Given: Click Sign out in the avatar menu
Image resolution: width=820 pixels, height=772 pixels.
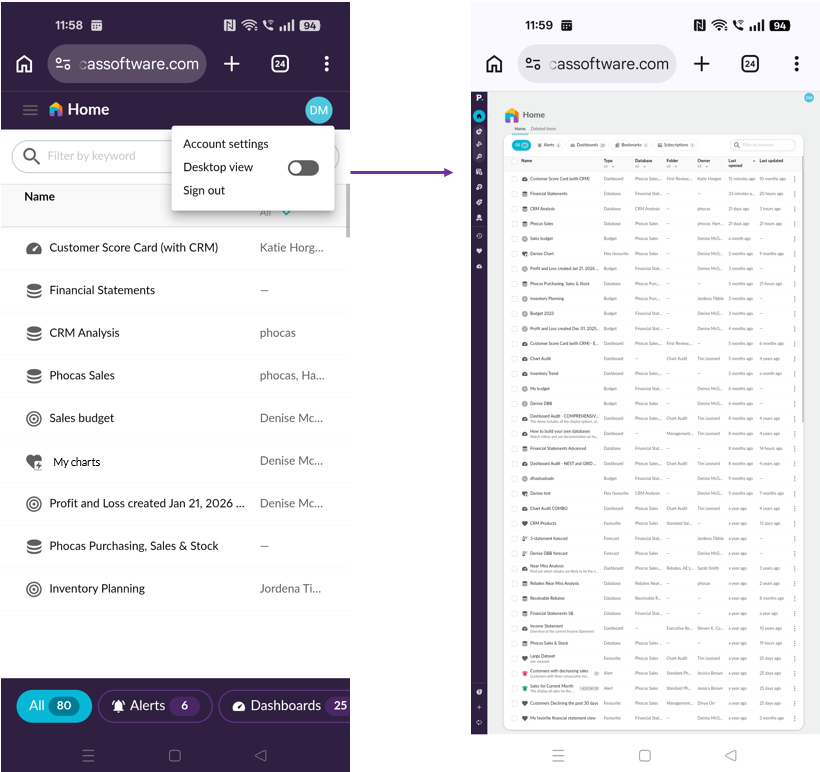Looking at the screenshot, I should pyautogui.click(x=204, y=190).
